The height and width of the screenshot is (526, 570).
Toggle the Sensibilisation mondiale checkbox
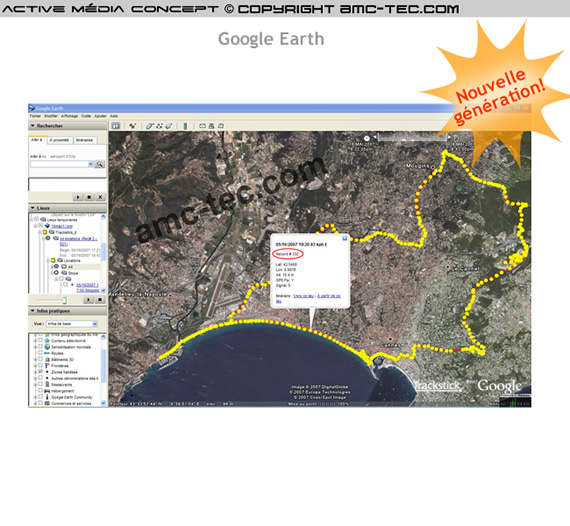click(x=40, y=347)
